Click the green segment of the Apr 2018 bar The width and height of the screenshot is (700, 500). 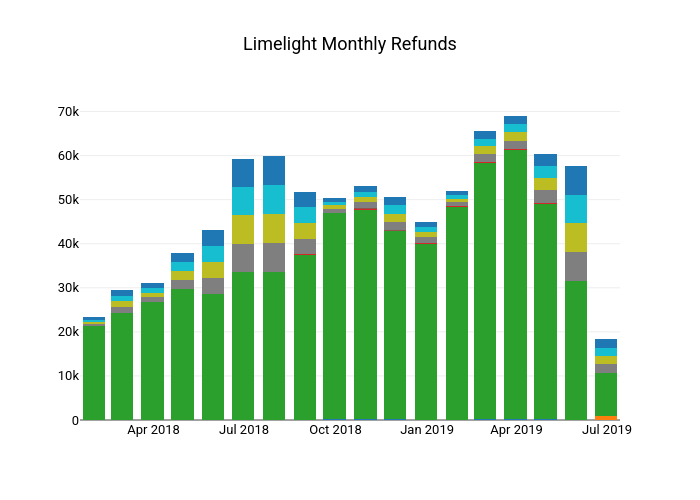152,361
